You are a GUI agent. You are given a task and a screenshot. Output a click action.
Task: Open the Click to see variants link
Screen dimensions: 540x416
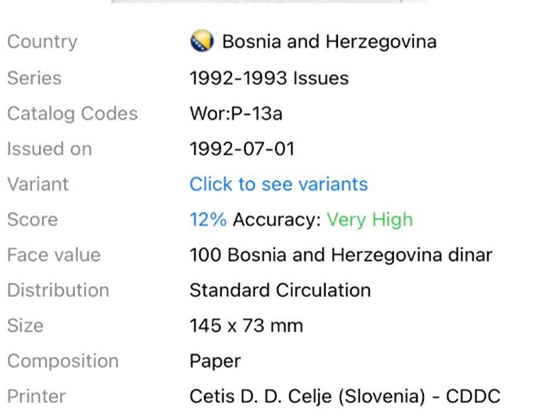(279, 184)
